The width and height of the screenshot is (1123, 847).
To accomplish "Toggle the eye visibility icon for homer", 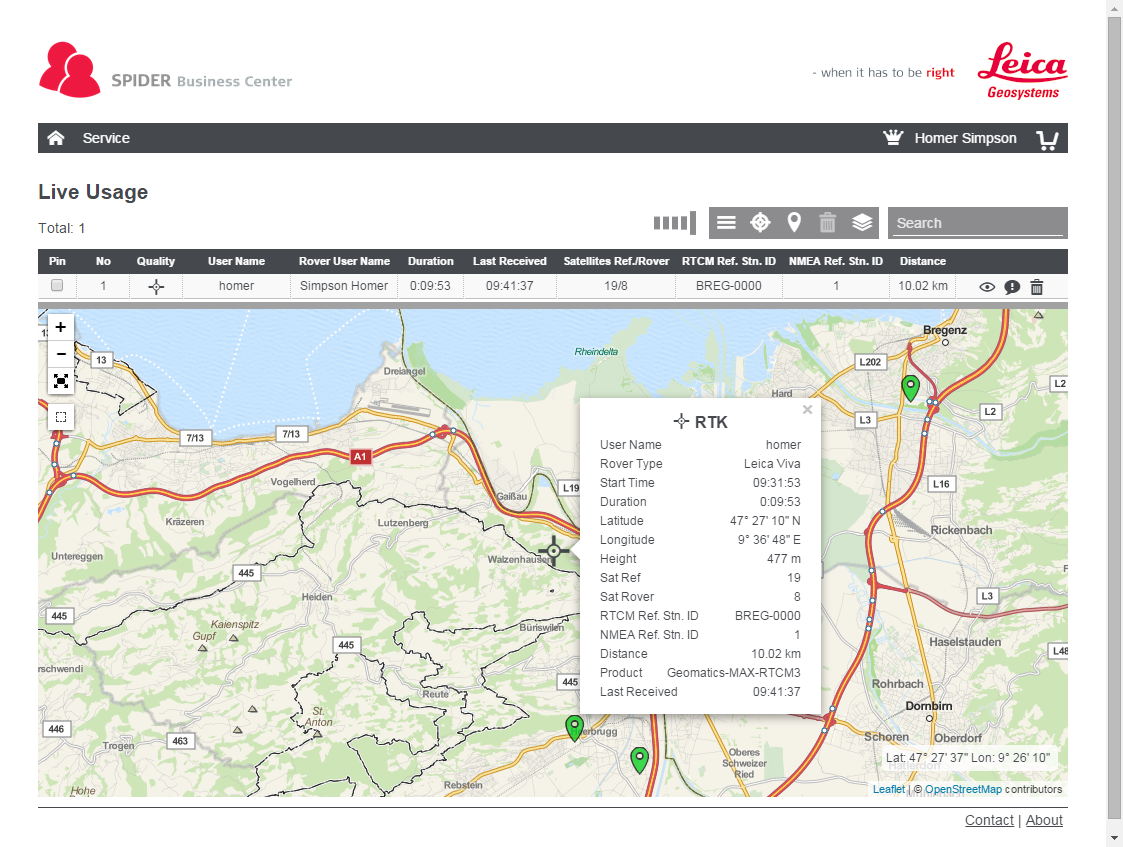I will (x=987, y=287).
